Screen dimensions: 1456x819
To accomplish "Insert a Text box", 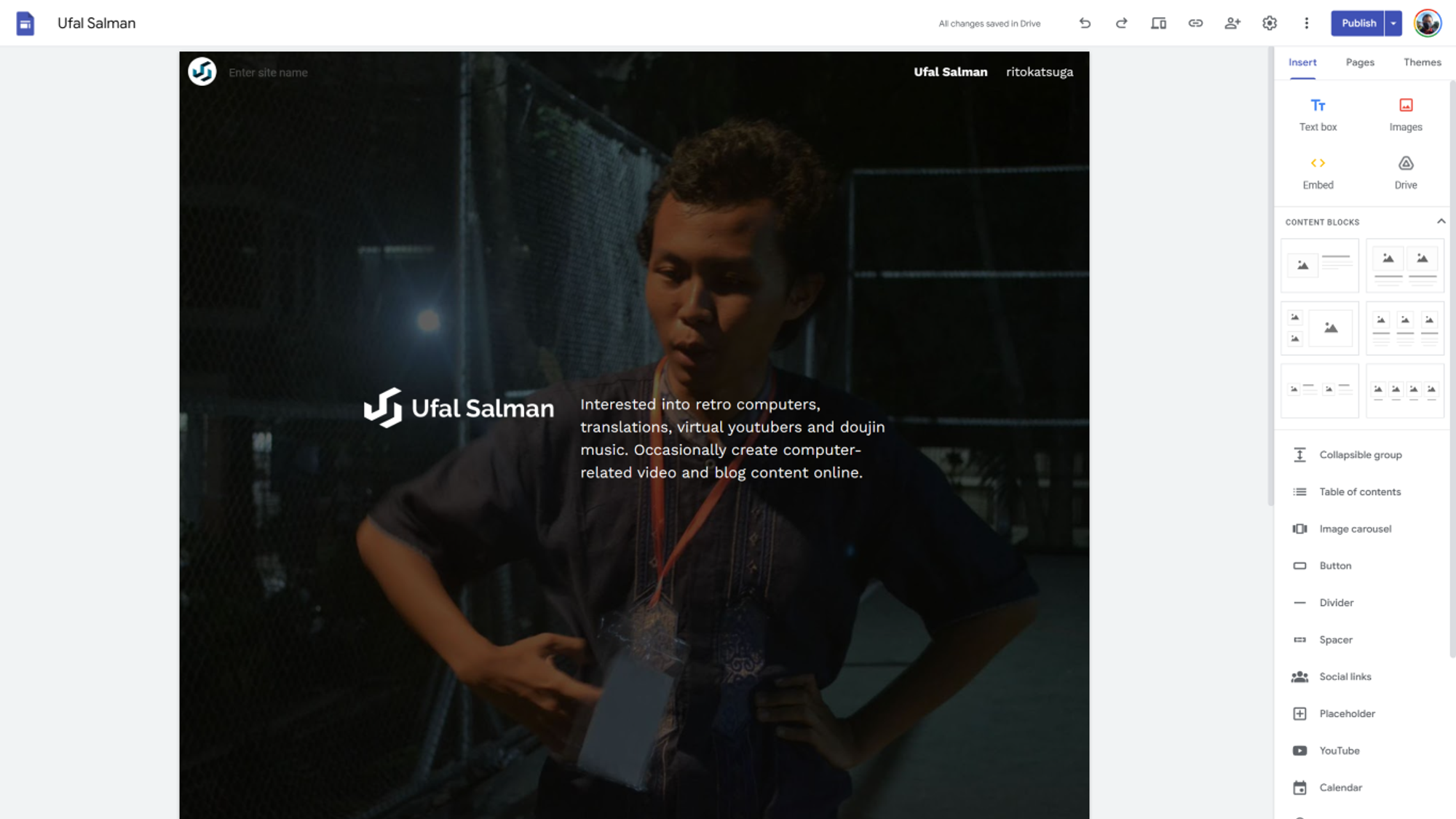I will pos(1318,115).
